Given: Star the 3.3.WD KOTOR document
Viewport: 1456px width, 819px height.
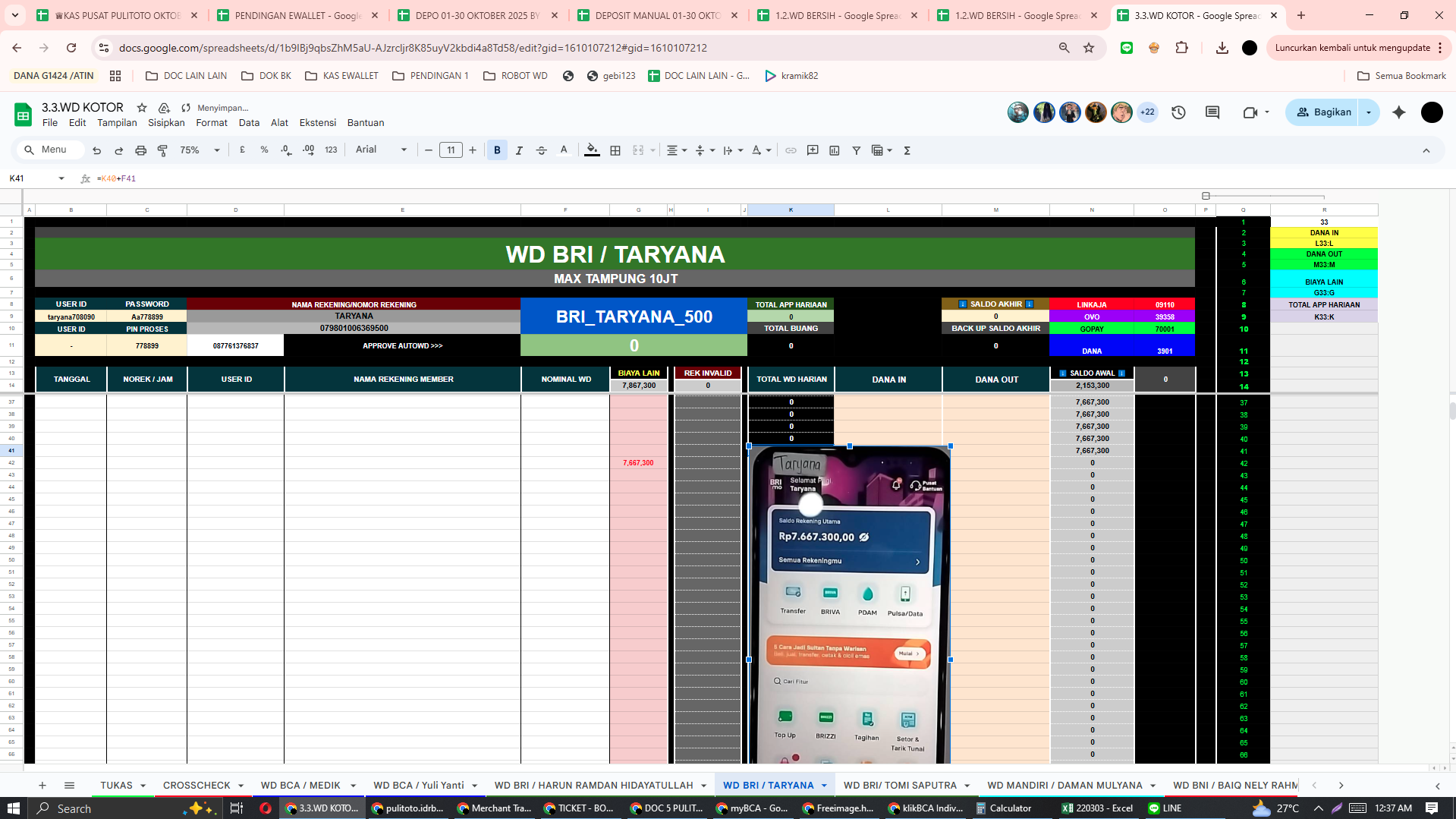Looking at the screenshot, I should tap(142, 108).
